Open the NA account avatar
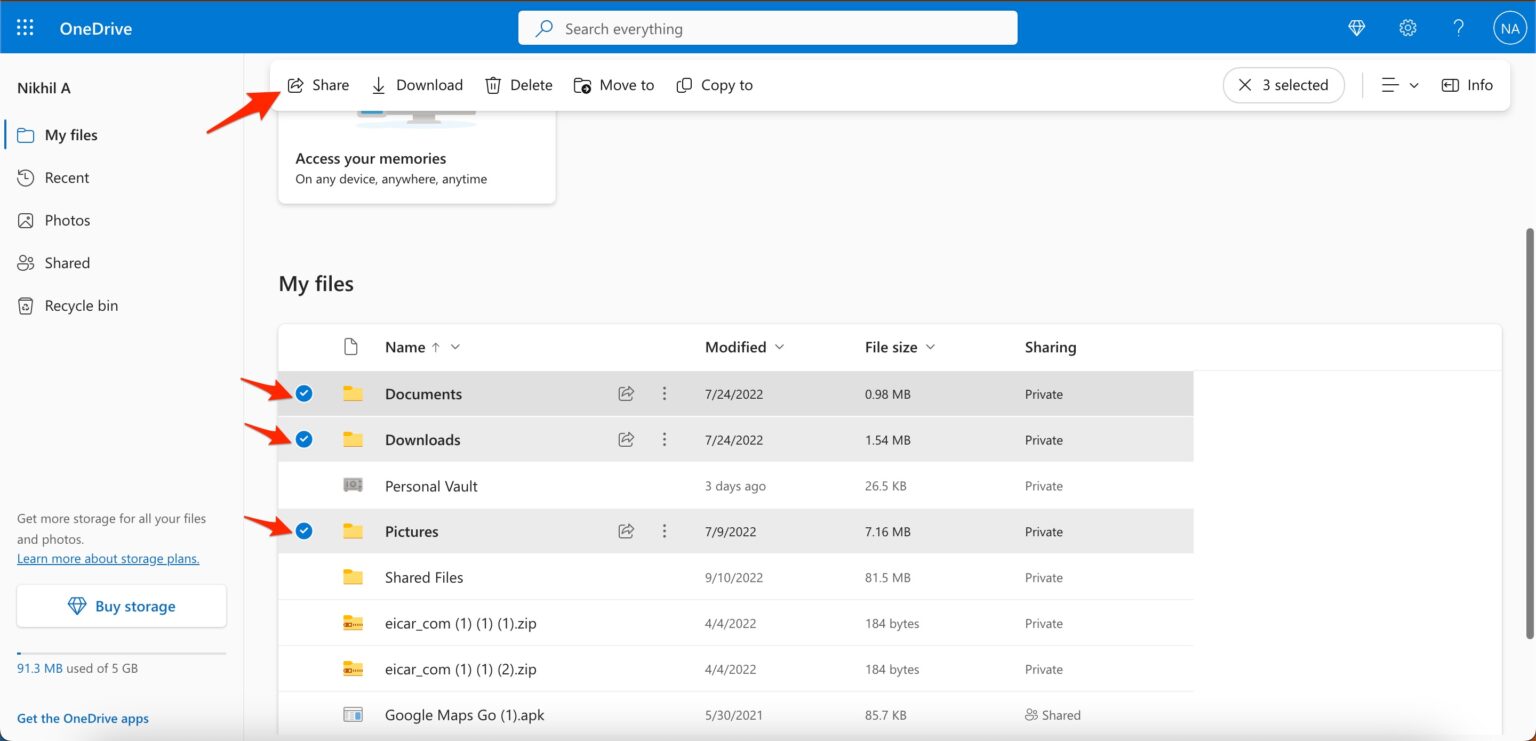Viewport: 1536px width, 741px height. point(1509,28)
